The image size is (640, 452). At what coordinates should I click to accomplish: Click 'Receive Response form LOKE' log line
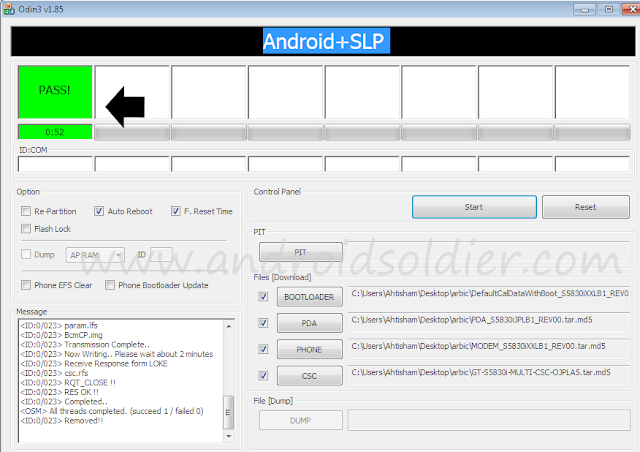click(x=94, y=363)
